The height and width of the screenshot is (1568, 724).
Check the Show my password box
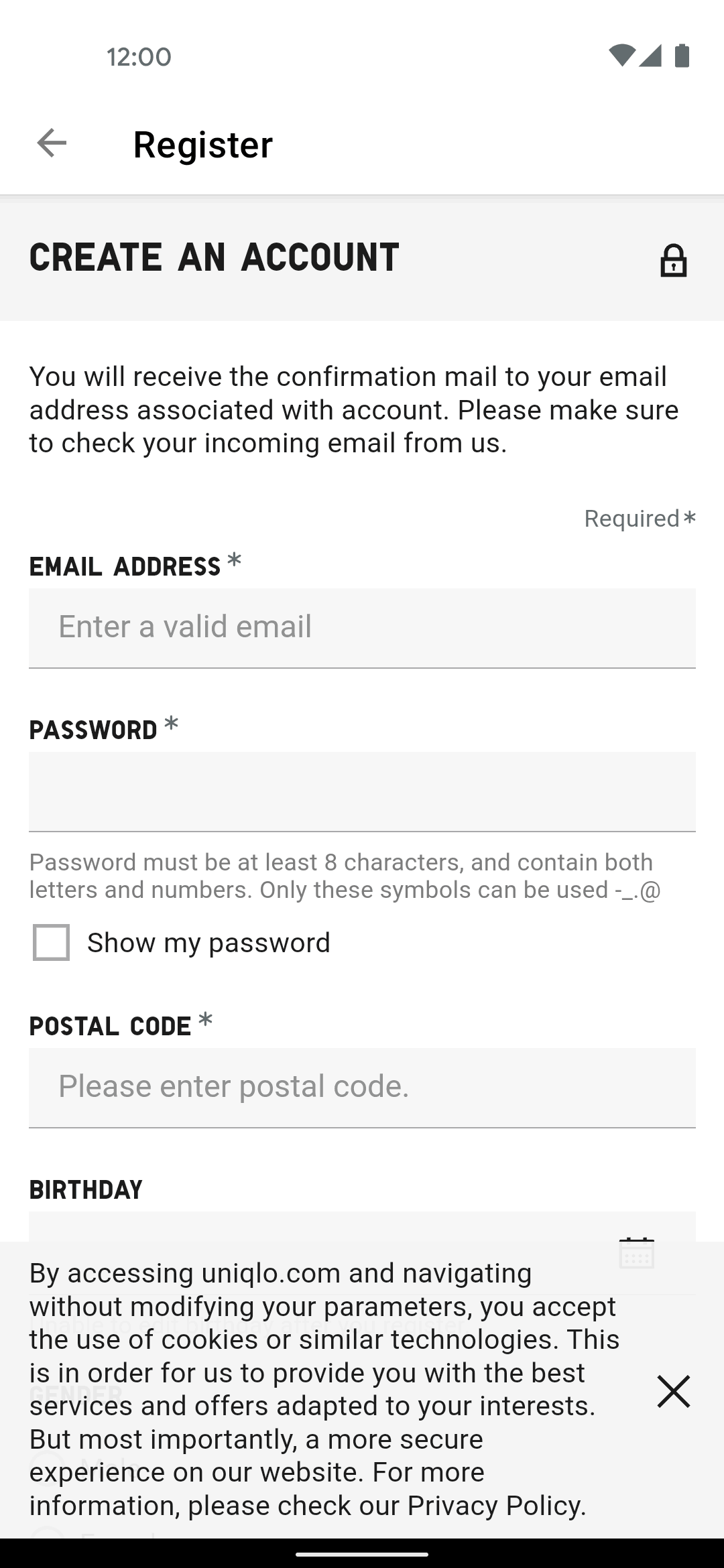point(51,942)
